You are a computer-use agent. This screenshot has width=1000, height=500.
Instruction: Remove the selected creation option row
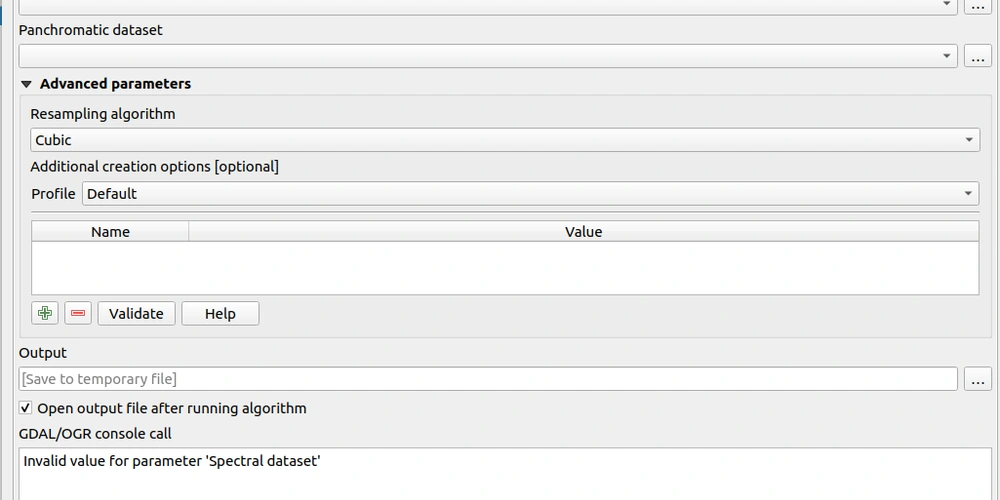pos(78,314)
